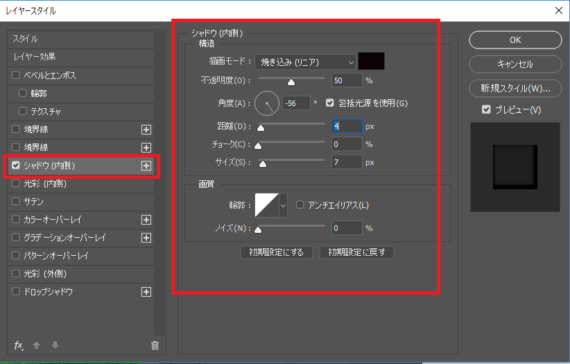
Task: Click the チョーク percent field
Action: tap(347, 144)
